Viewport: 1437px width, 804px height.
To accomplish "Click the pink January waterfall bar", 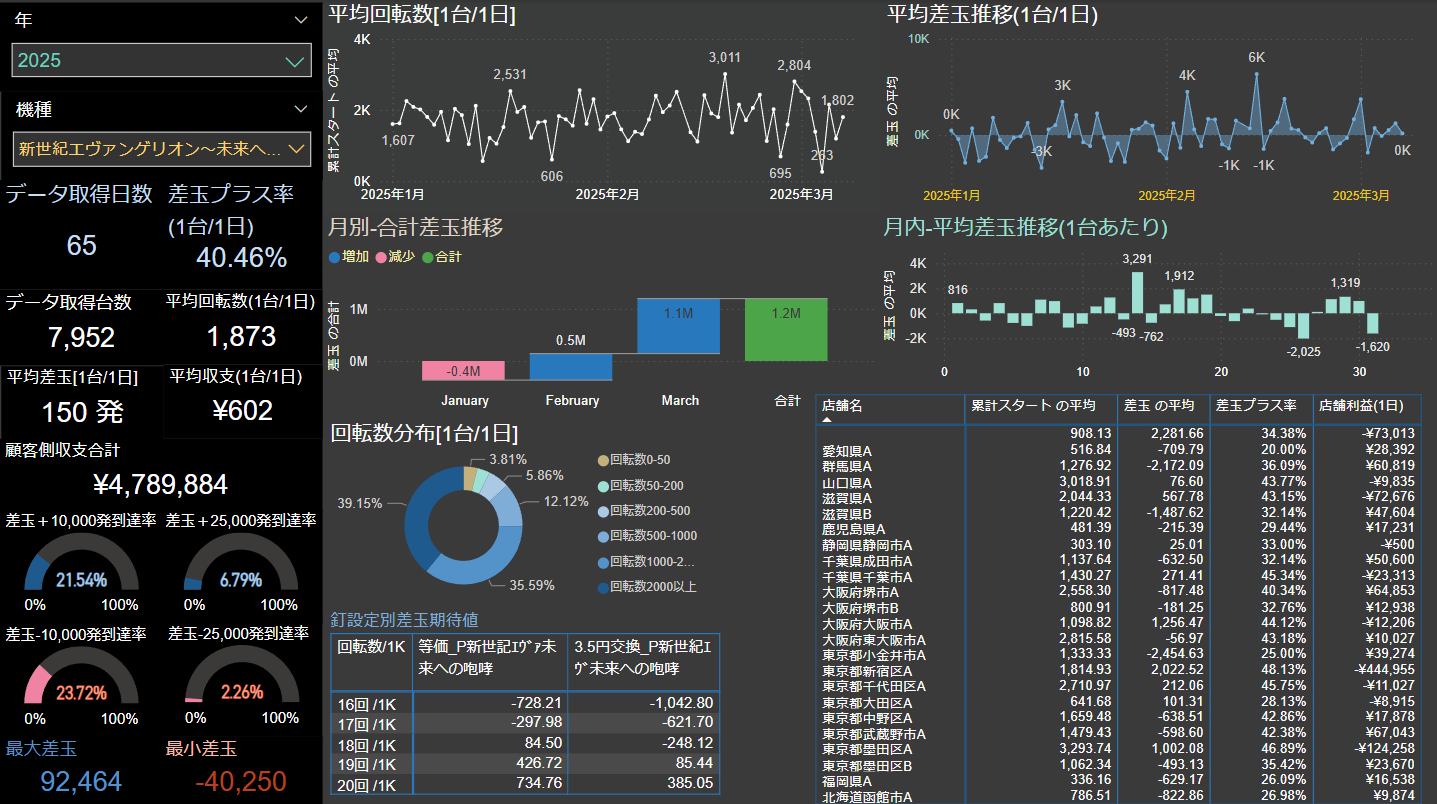I will pos(464,370).
